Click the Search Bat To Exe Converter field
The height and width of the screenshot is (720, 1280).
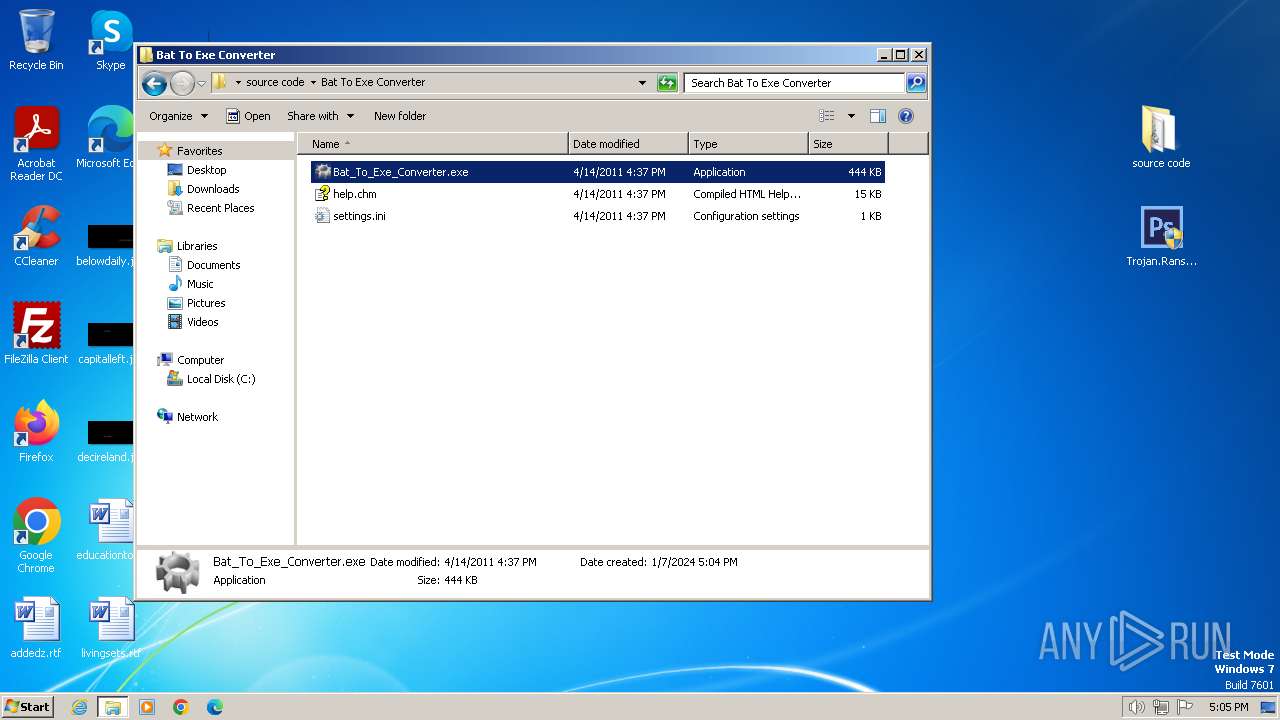click(794, 83)
